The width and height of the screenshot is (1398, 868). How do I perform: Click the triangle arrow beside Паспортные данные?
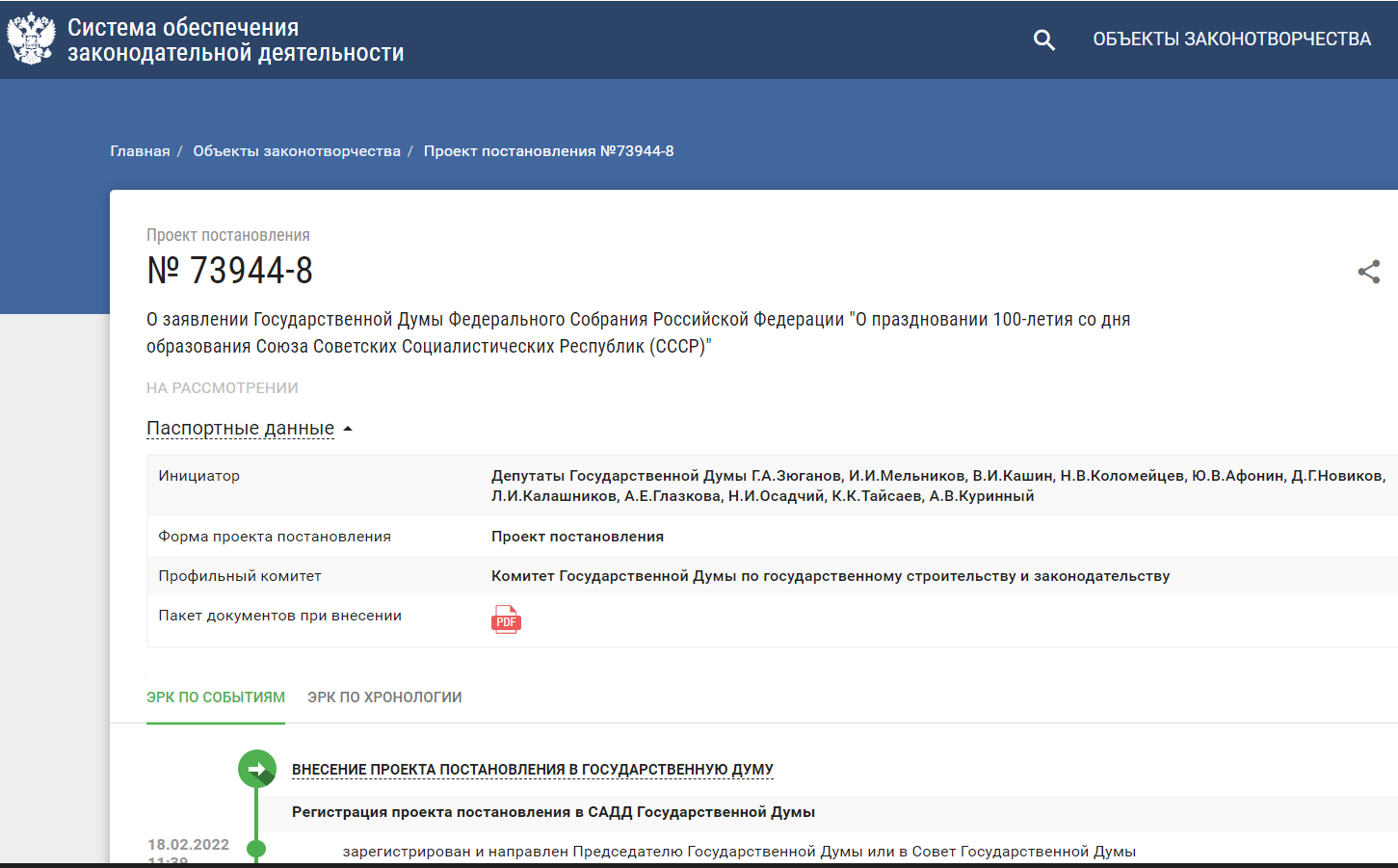pyautogui.click(x=348, y=429)
